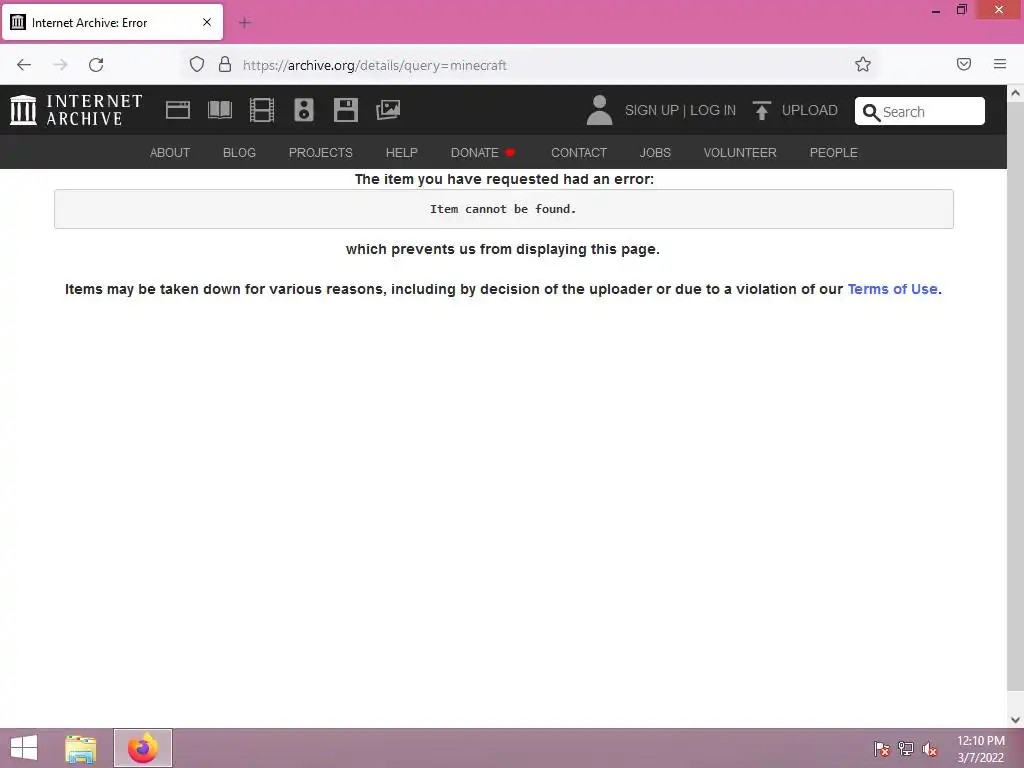Image resolution: width=1024 pixels, height=768 pixels.
Task: Go back to previous page
Action: 24,65
